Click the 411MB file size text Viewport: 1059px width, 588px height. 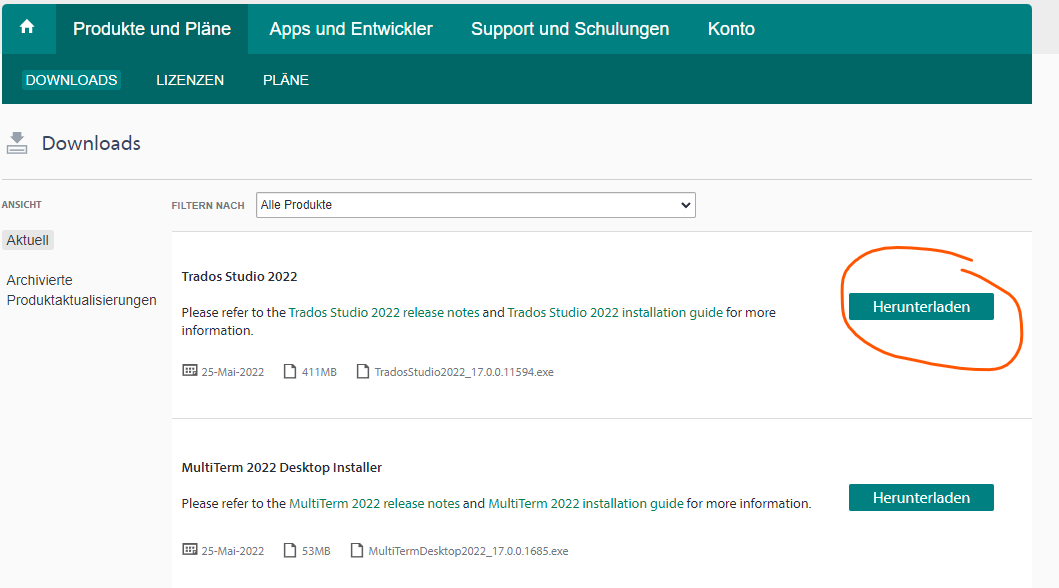pyautogui.click(x=319, y=372)
